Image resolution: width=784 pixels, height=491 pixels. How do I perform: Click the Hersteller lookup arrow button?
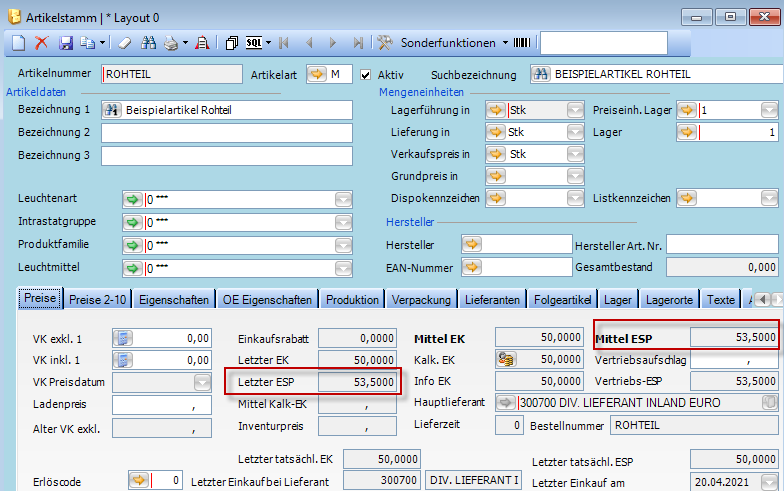click(472, 244)
